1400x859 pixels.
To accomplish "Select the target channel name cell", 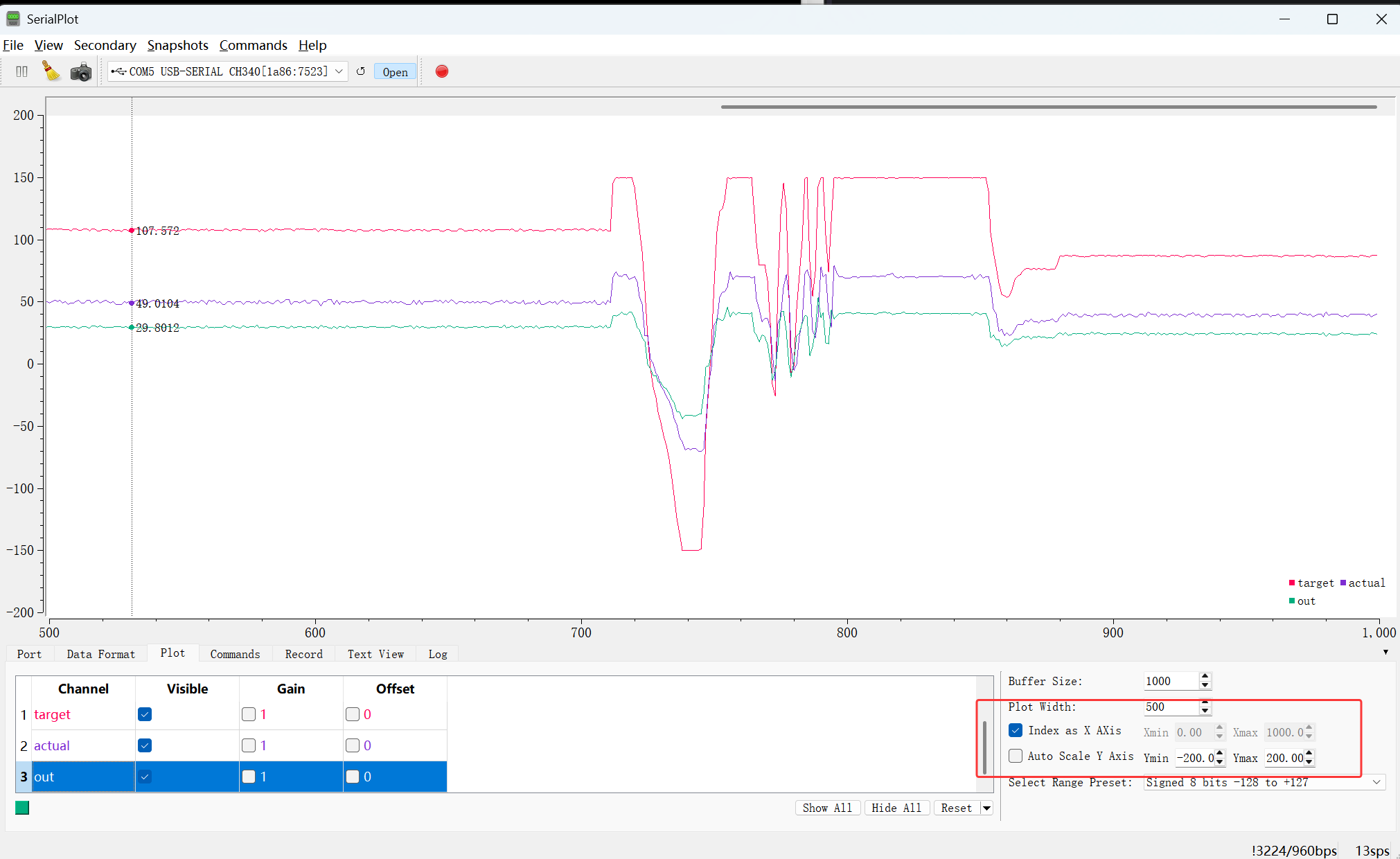I will click(x=83, y=714).
